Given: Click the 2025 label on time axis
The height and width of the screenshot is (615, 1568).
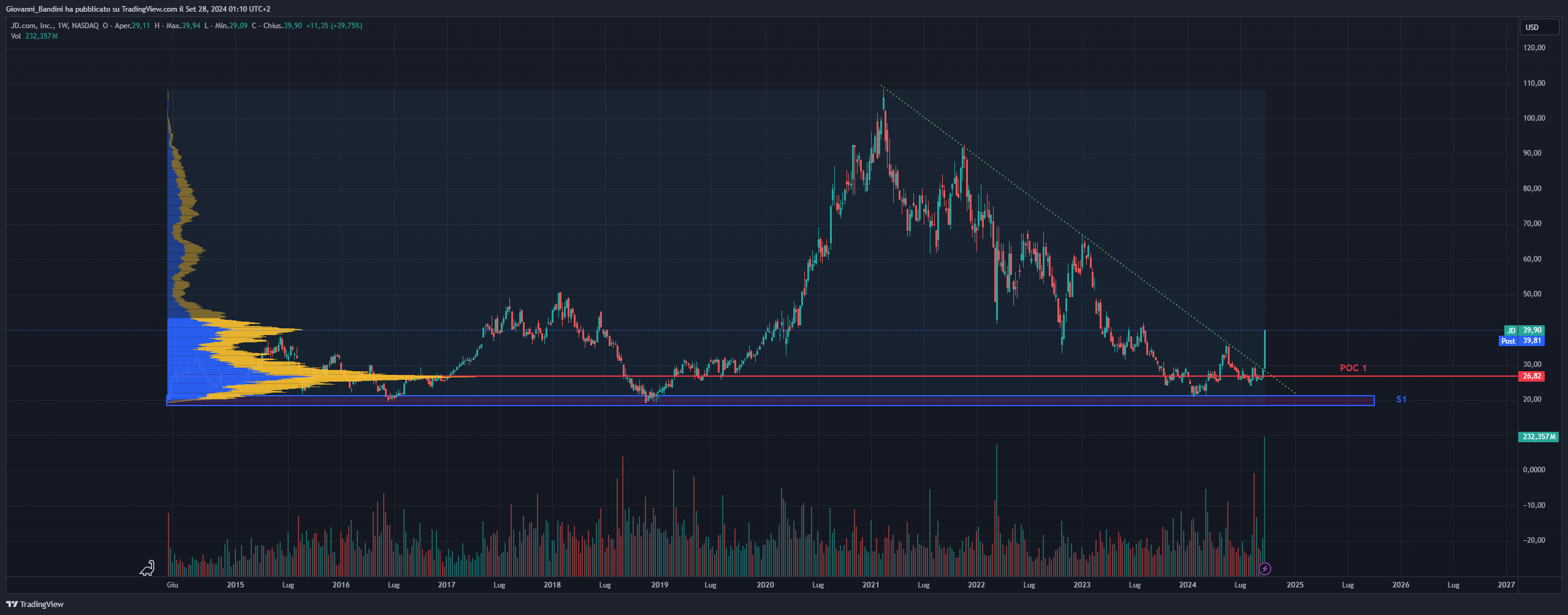Looking at the screenshot, I should (1295, 584).
